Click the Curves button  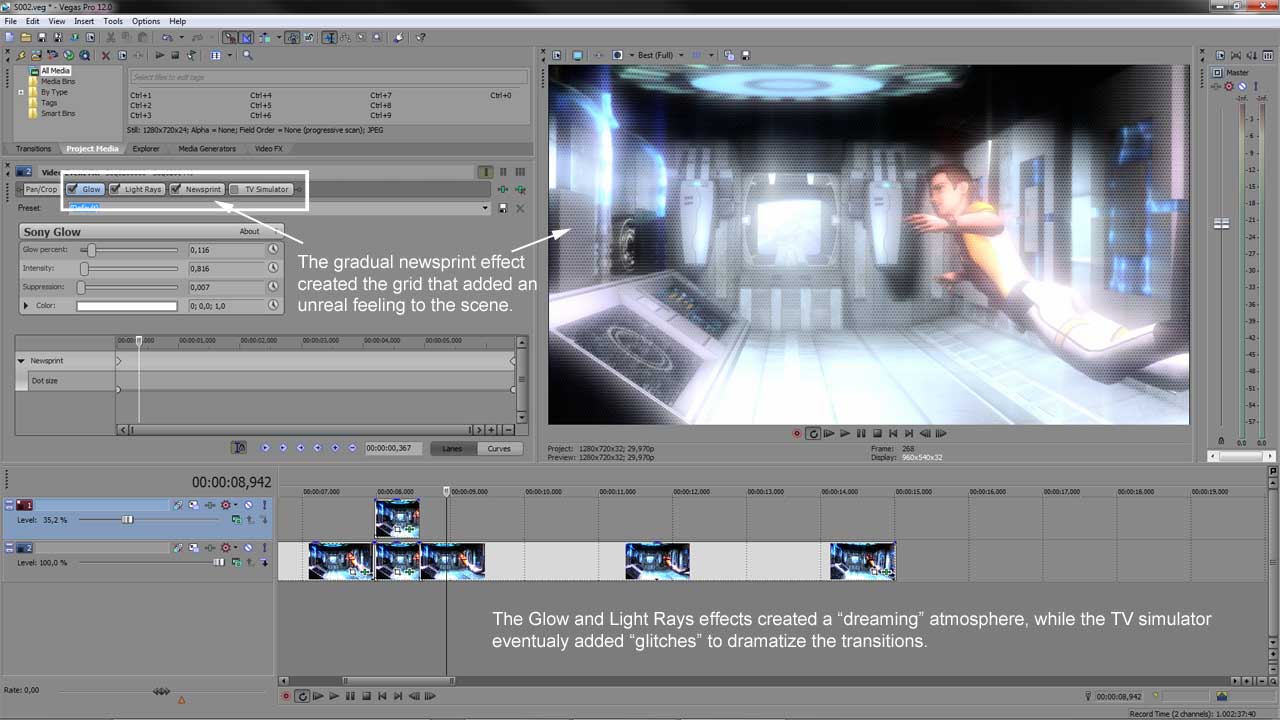tap(499, 448)
